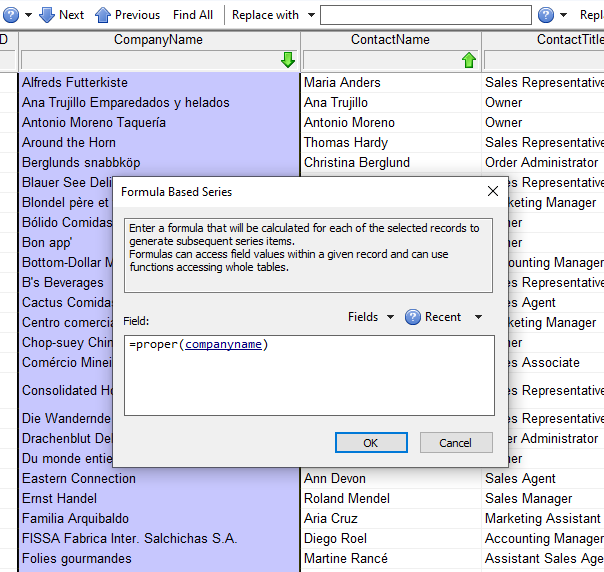Click the ContactName column header

[390, 40]
